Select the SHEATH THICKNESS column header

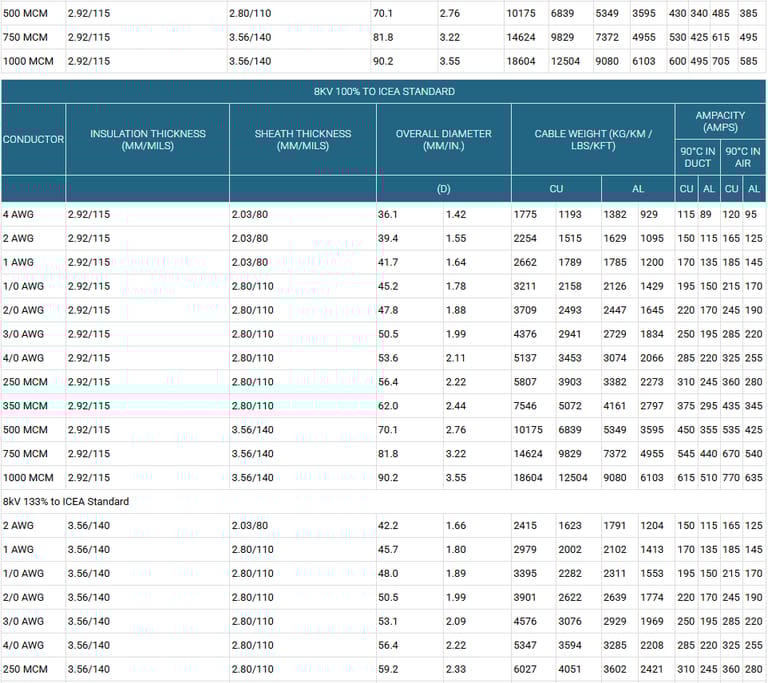click(x=302, y=139)
